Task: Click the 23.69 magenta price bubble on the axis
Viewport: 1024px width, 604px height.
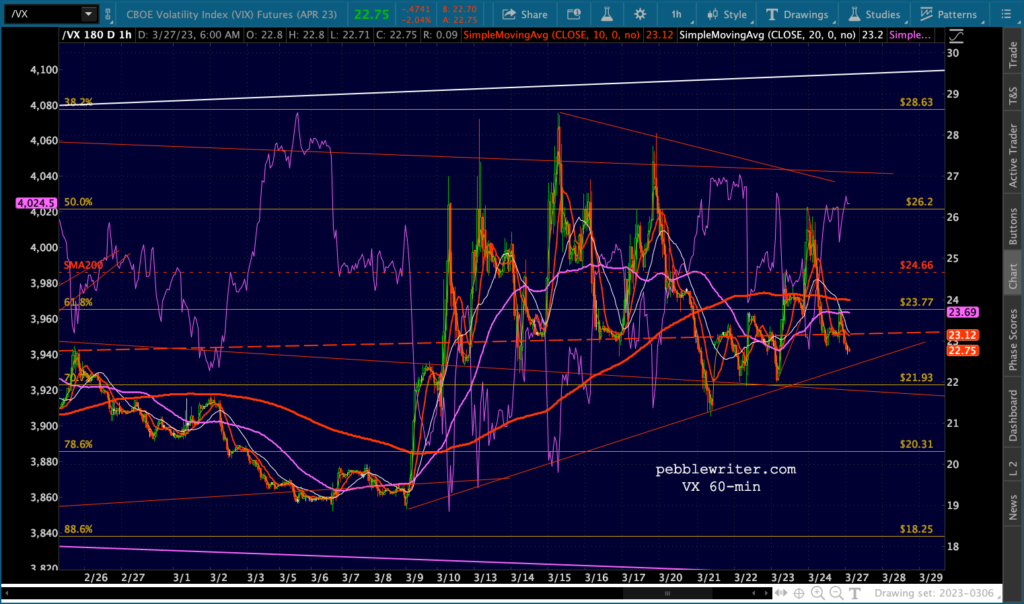Action: click(x=962, y=313)
